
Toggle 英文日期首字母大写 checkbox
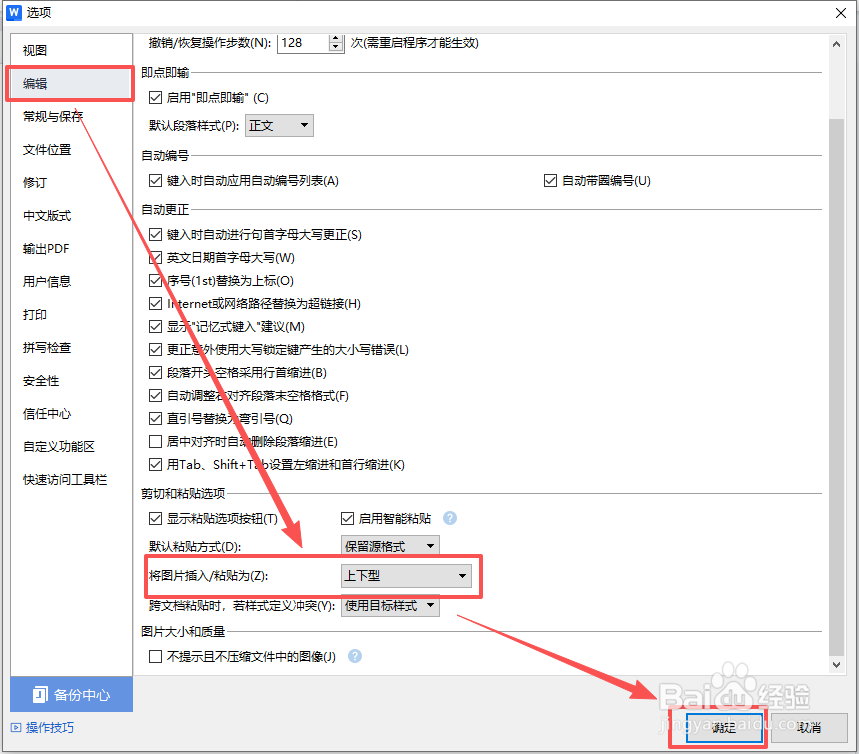pyautogui.click(x=156, y=258)
